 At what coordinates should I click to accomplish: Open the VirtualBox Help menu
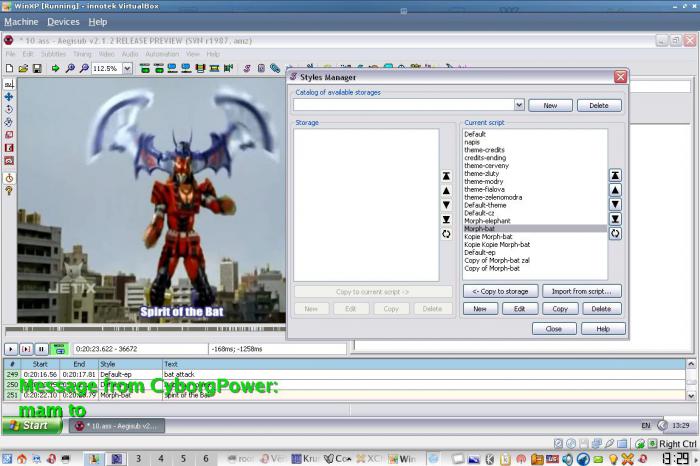pos(97,22)
